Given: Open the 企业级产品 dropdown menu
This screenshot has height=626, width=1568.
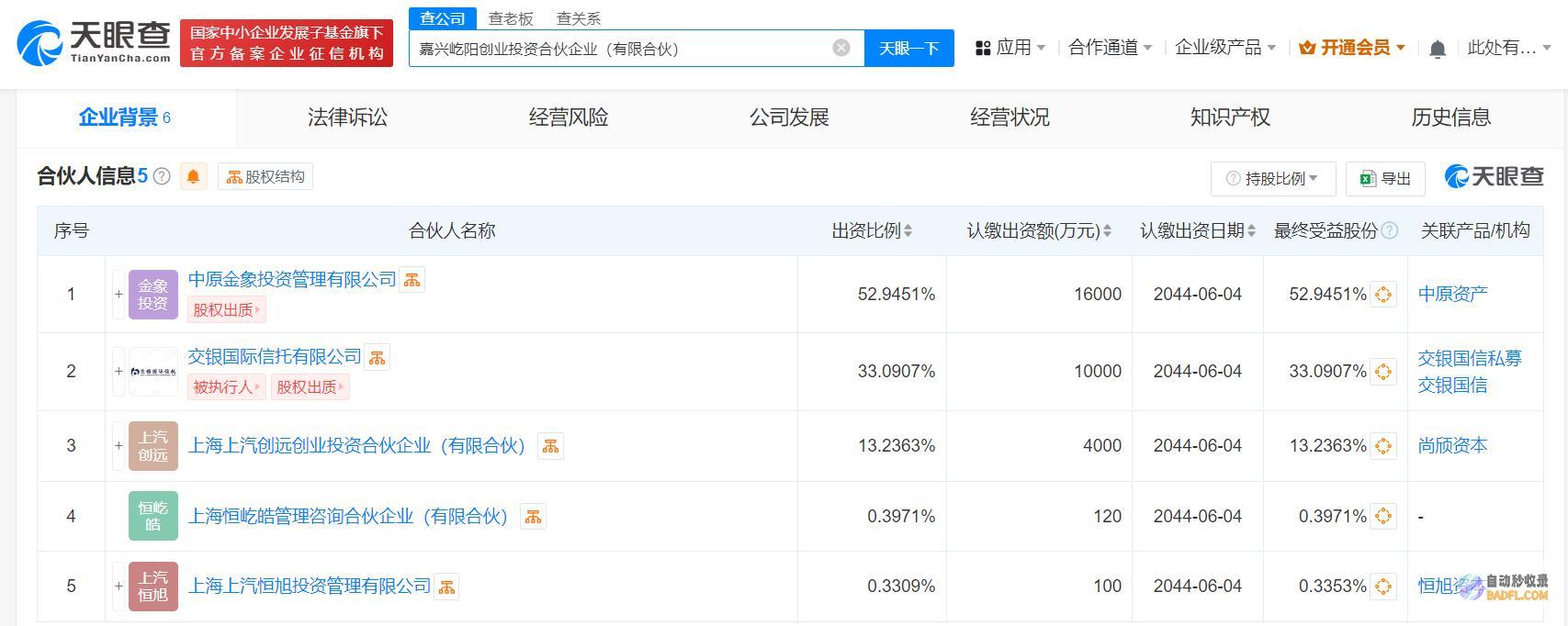Looking at the screenshot, I should pos(1225,48).
